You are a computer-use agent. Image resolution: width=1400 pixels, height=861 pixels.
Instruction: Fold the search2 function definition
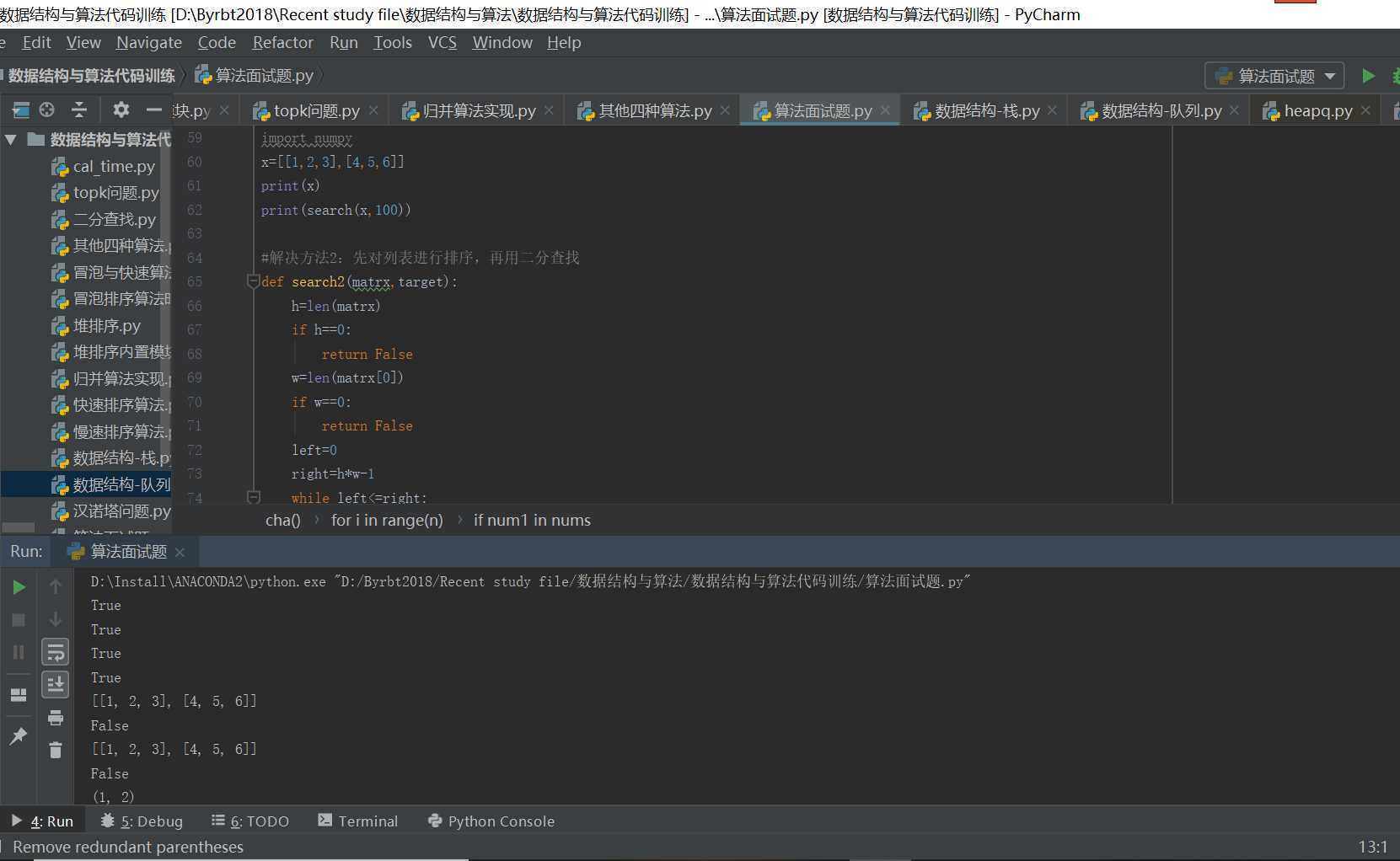pos(253,281)
